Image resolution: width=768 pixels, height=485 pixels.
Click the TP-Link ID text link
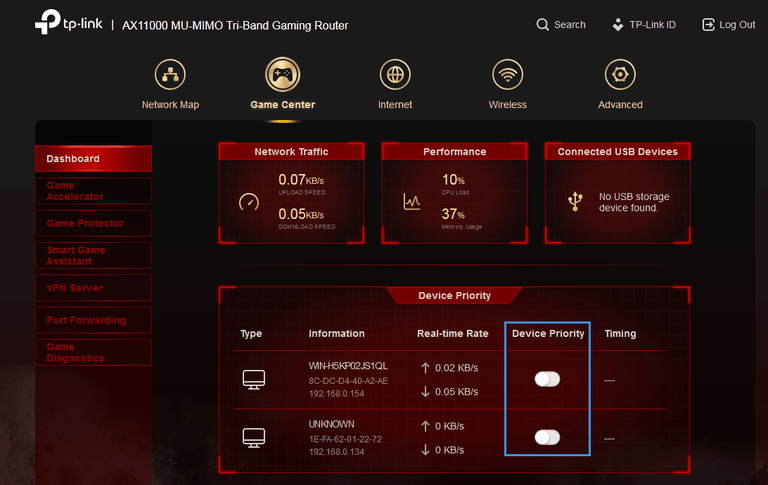point(652,24)
